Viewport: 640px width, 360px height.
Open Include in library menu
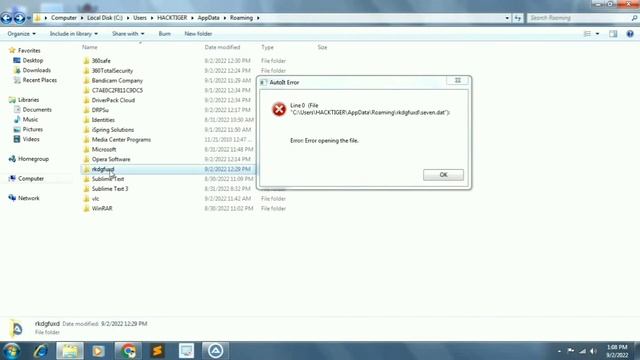(x=73, y=34)
